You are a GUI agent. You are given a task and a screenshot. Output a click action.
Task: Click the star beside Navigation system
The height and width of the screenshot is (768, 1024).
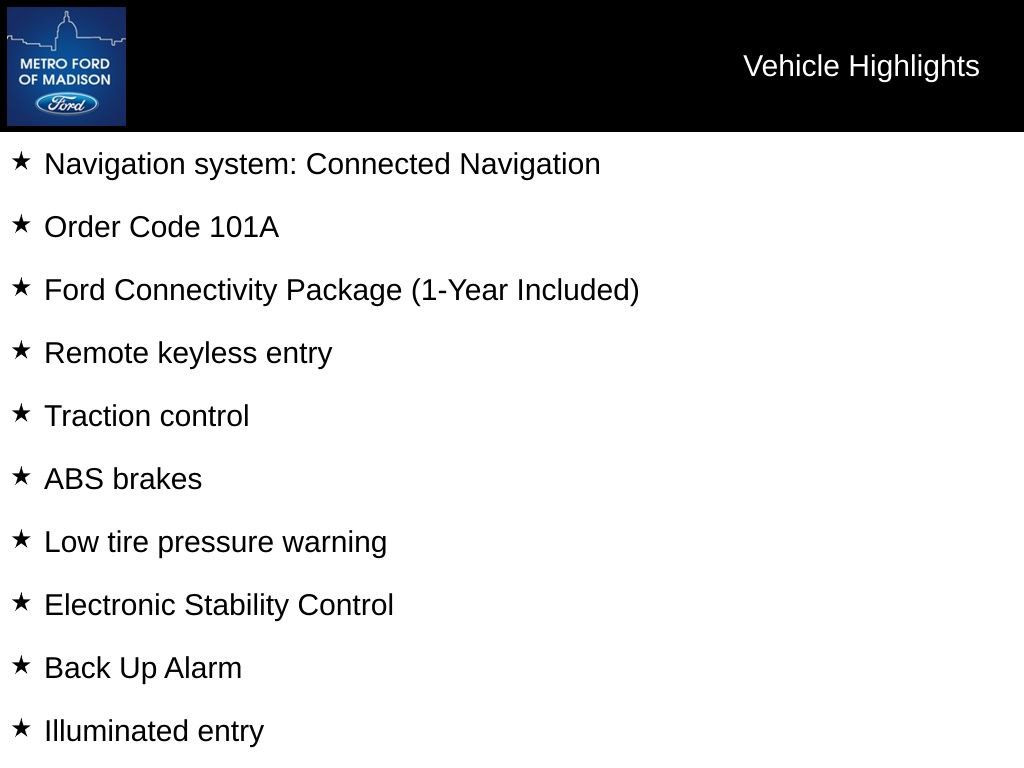pos(21,161)
